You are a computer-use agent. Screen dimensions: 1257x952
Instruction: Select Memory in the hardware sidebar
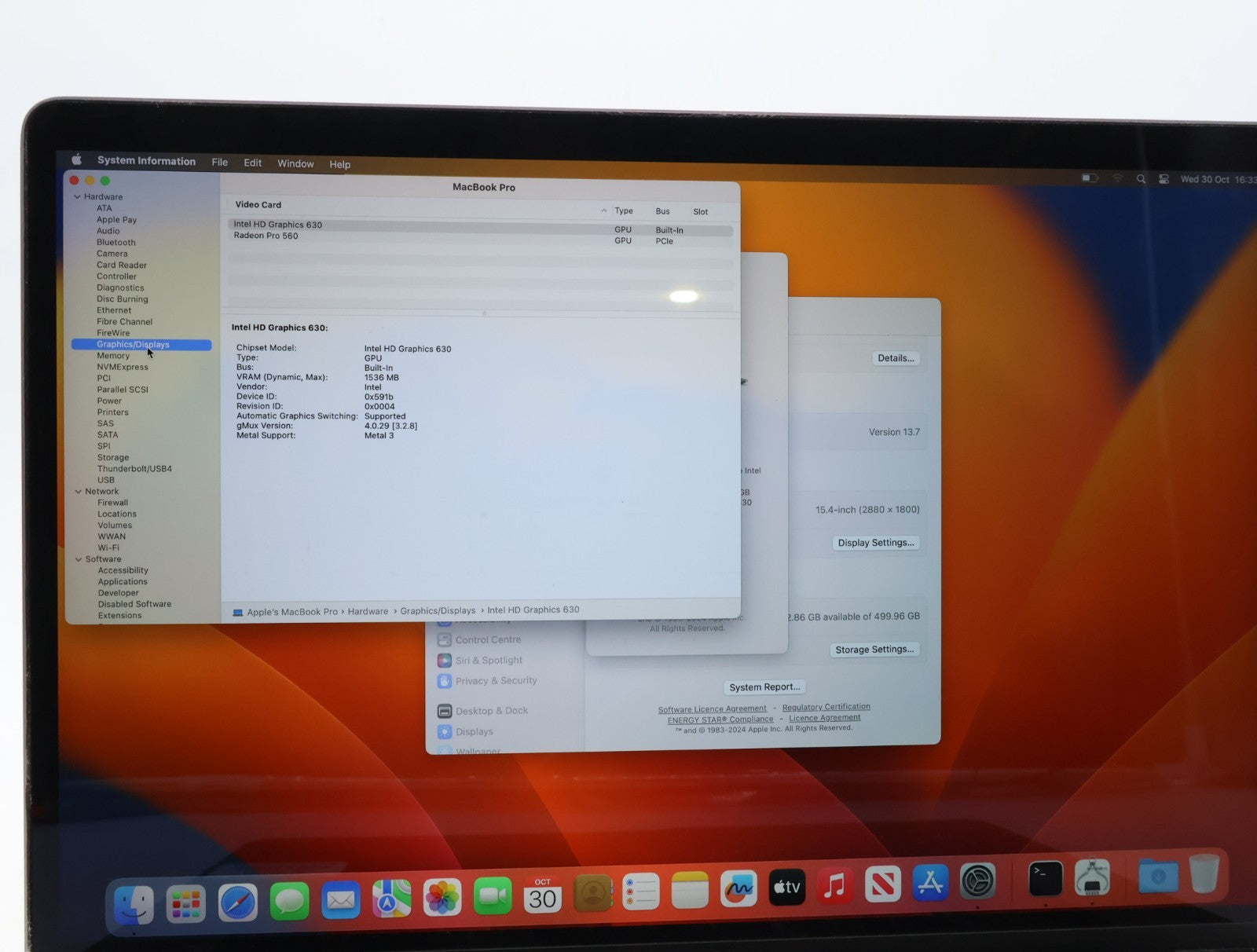click(x=113, y=356)
